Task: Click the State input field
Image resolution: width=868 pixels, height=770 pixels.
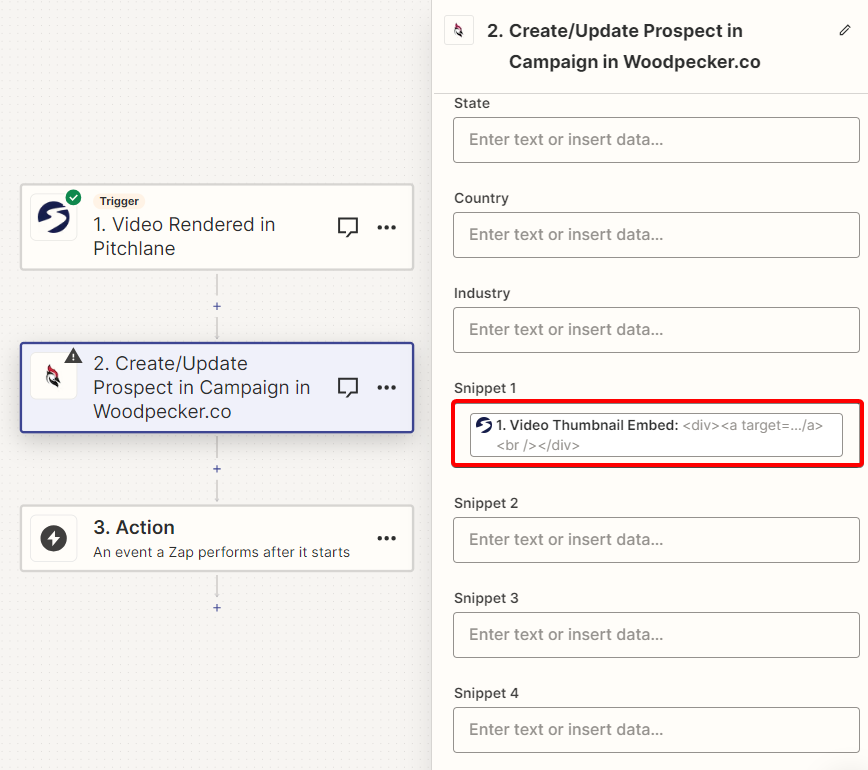Action: coord(656,140)
